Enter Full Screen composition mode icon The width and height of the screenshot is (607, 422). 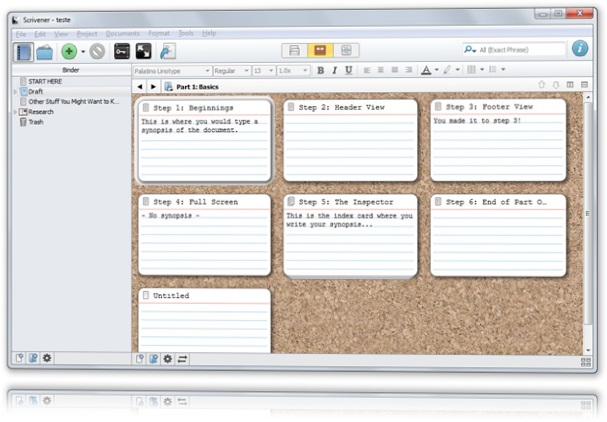click(143, 51)
